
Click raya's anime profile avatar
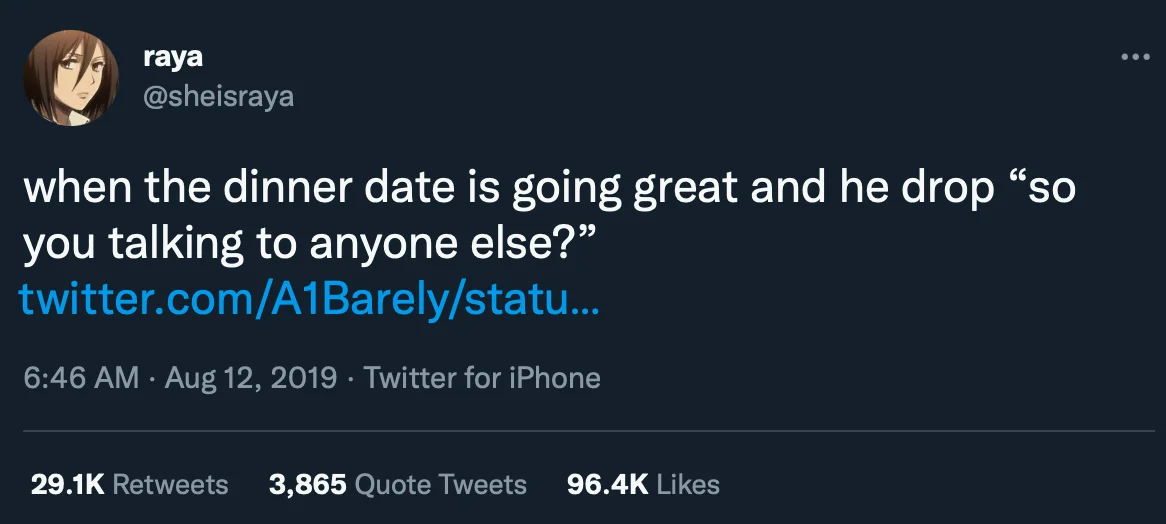(71, 78)
